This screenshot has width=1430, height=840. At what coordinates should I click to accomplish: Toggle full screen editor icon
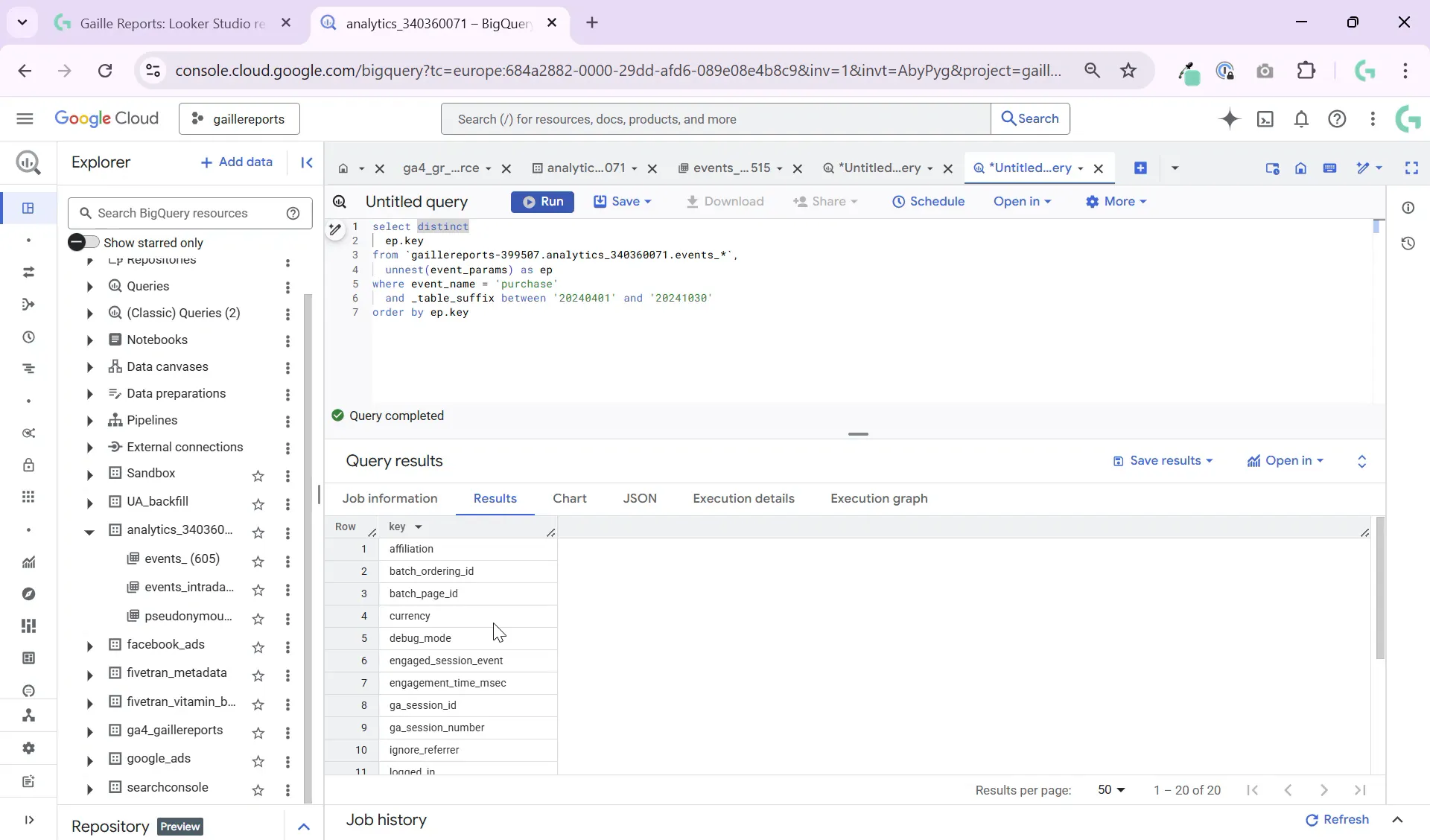[1411, 168]
